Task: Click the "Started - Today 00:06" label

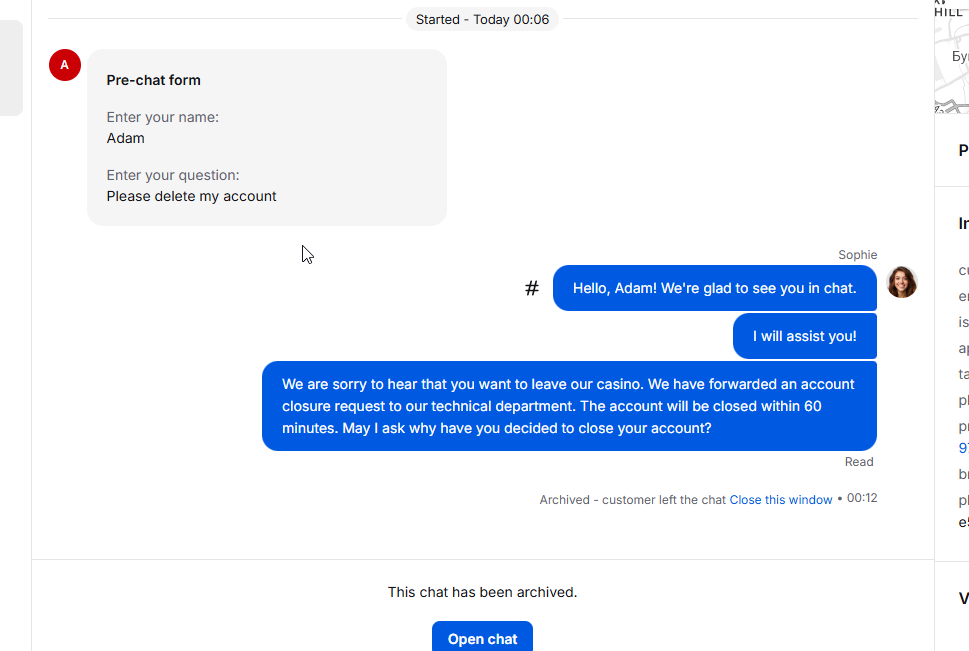Action: tap(482, 19)
